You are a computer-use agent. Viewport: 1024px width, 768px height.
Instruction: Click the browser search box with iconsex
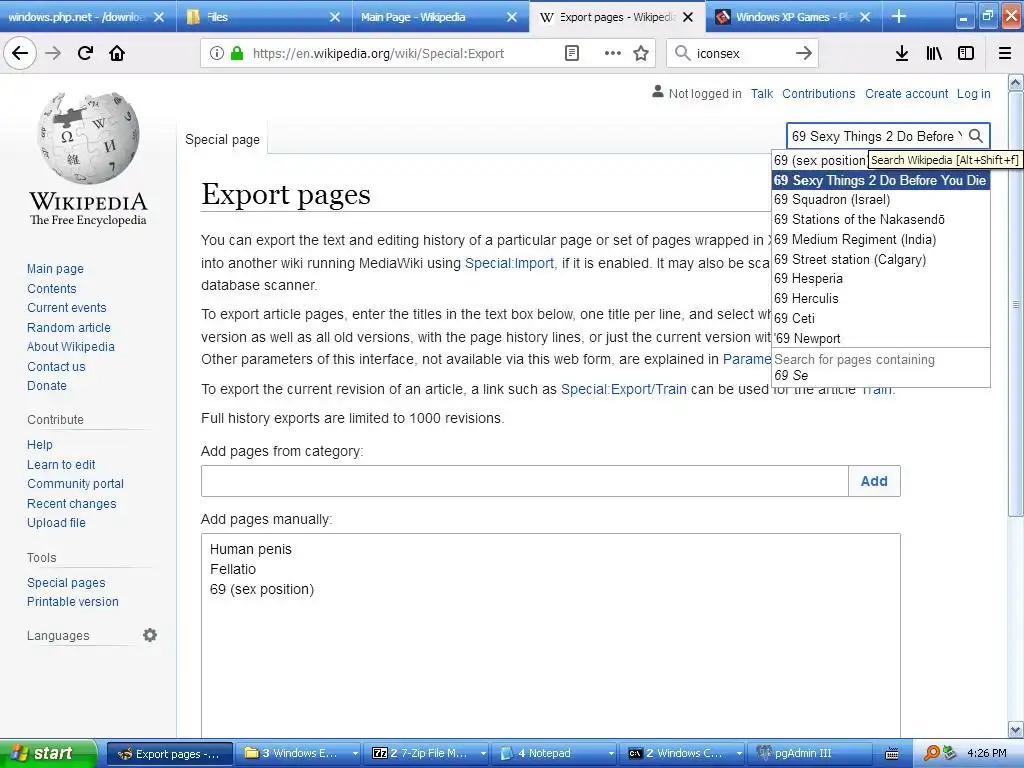pos(743,54)
